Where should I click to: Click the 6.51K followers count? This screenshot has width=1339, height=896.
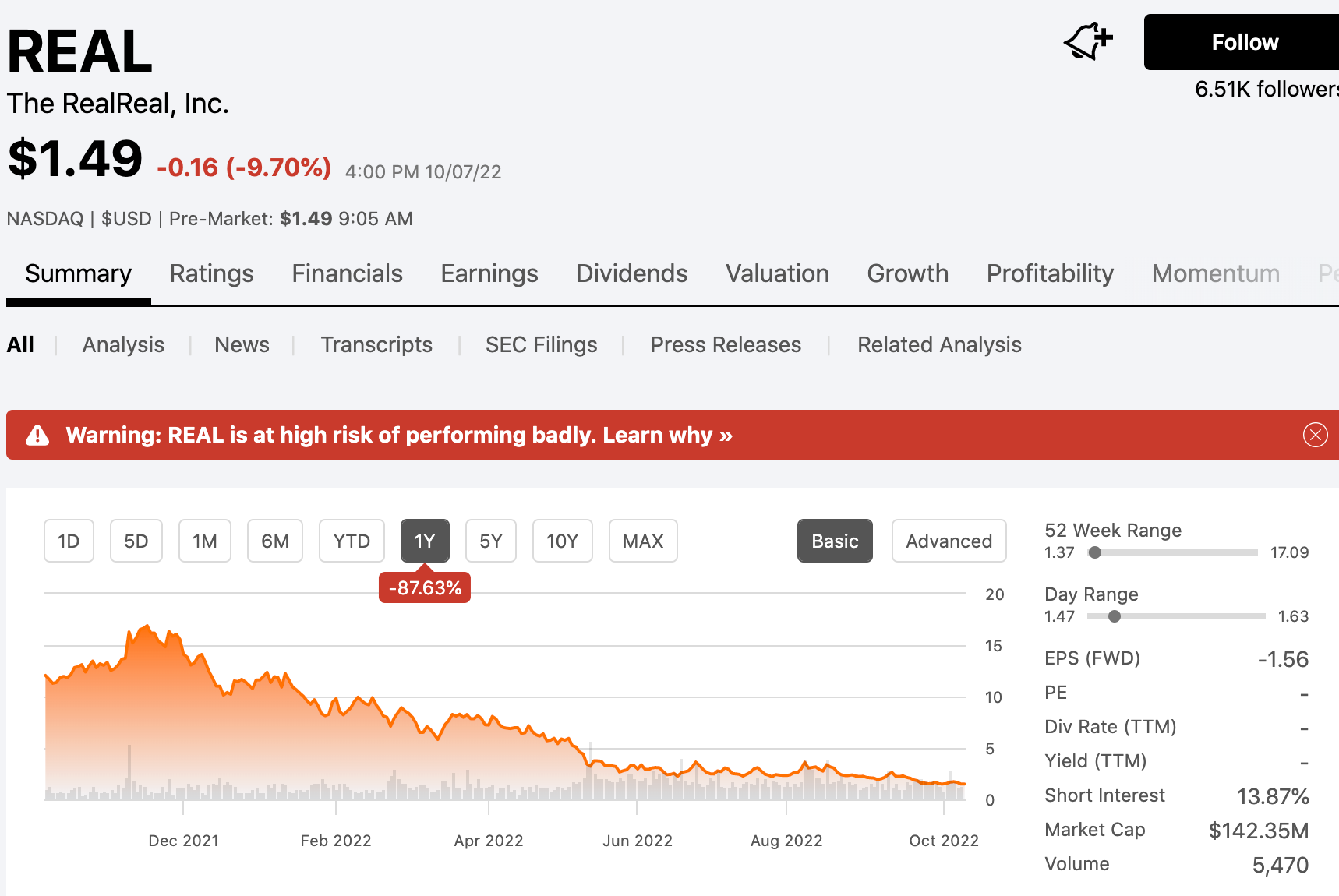1267,89
